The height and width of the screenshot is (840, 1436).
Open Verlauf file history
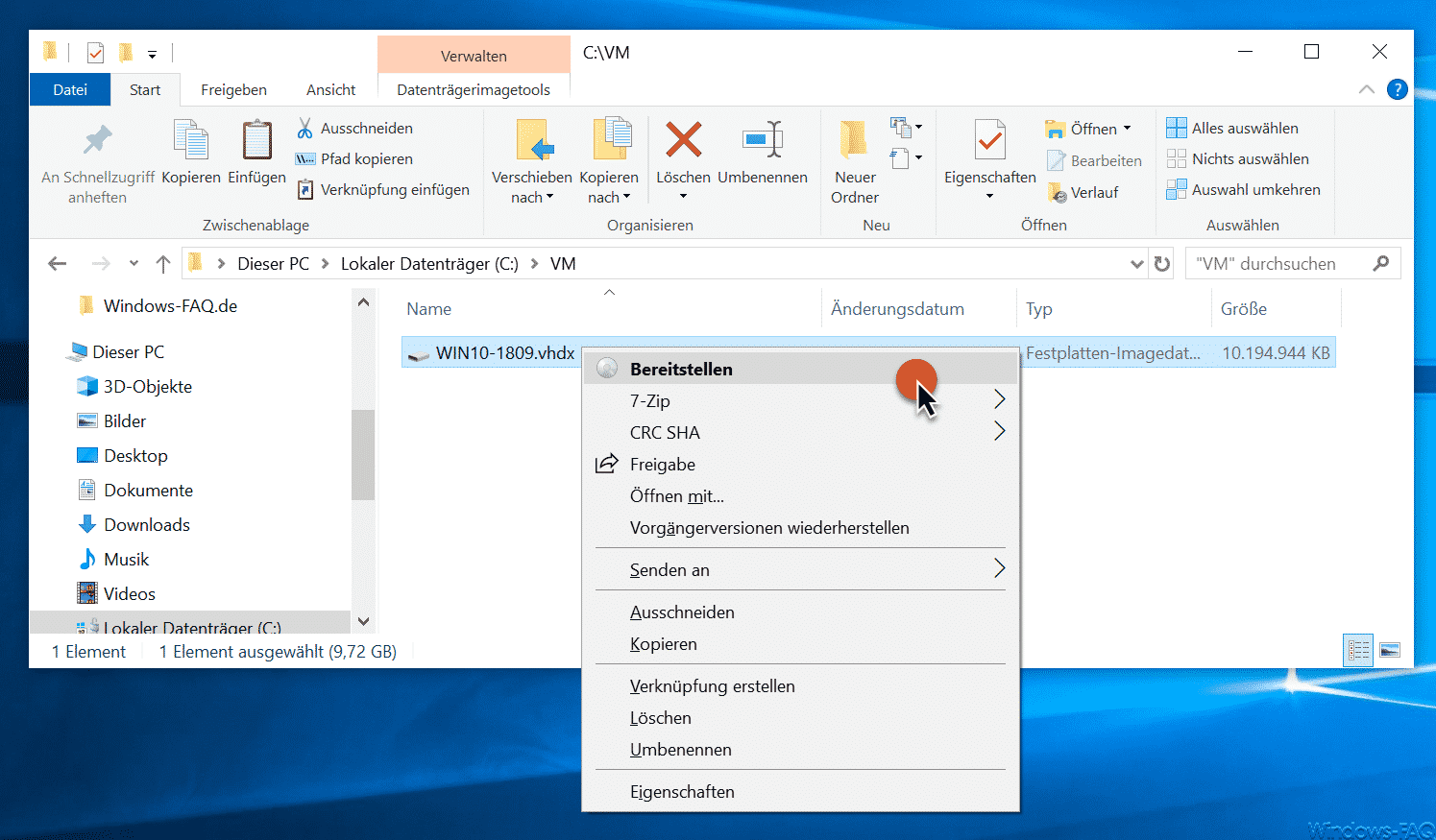point(1083,192)
